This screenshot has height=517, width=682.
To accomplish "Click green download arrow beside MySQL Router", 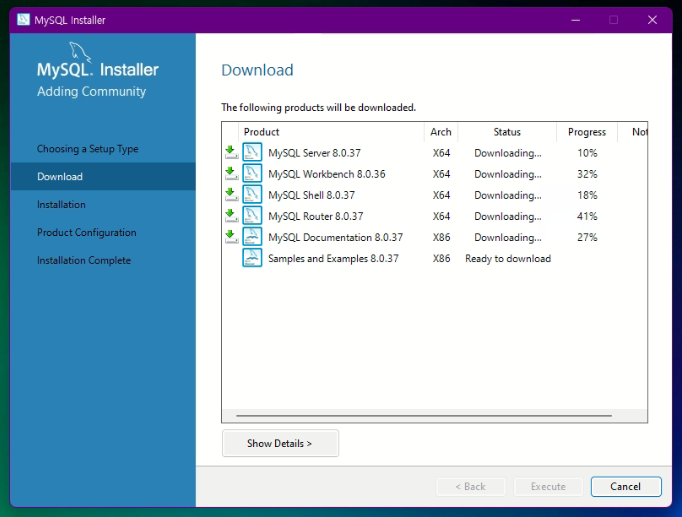I will pyautogui.click(x=231, y=216).
